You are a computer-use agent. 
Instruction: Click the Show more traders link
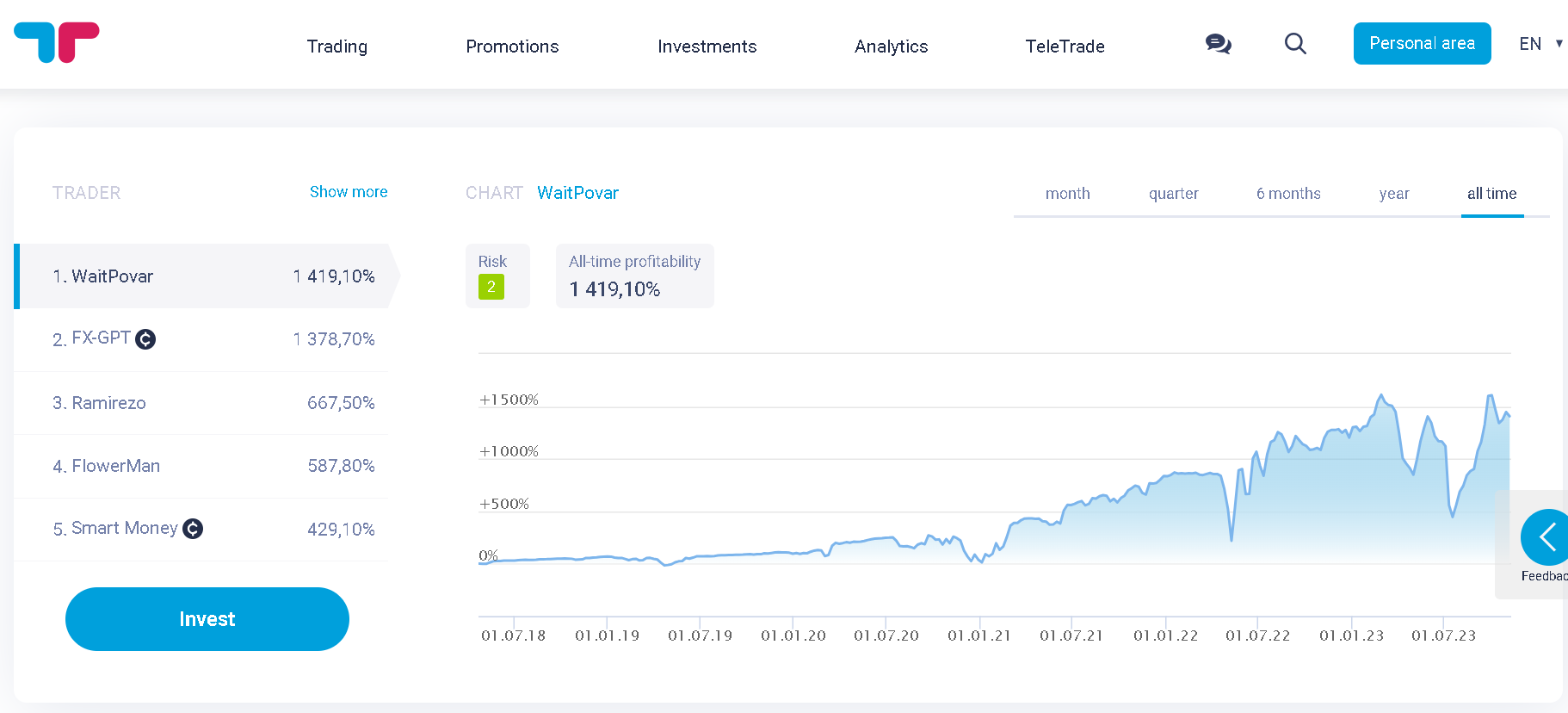pos(349,192)
